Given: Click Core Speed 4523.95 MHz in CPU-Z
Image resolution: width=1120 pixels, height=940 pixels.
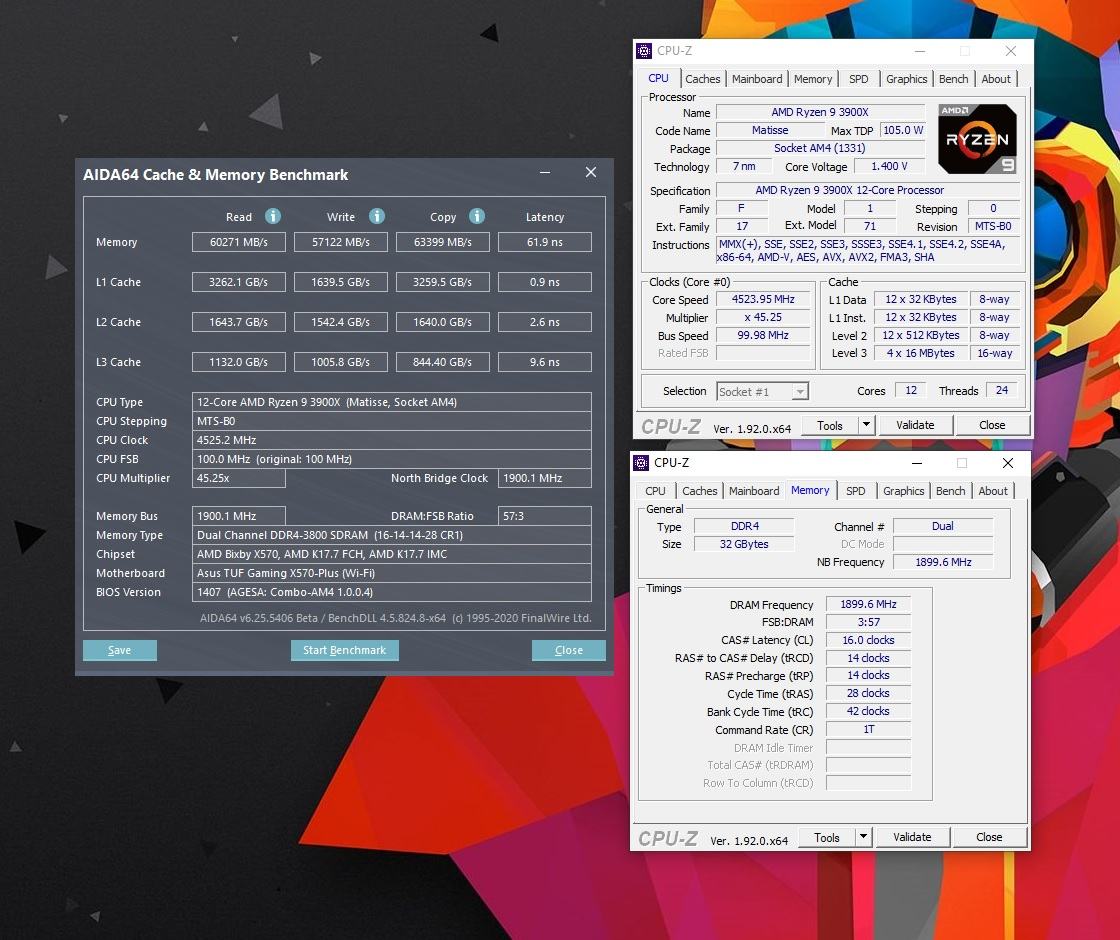Looking at the screenshot, I should [x=763, y=299].
